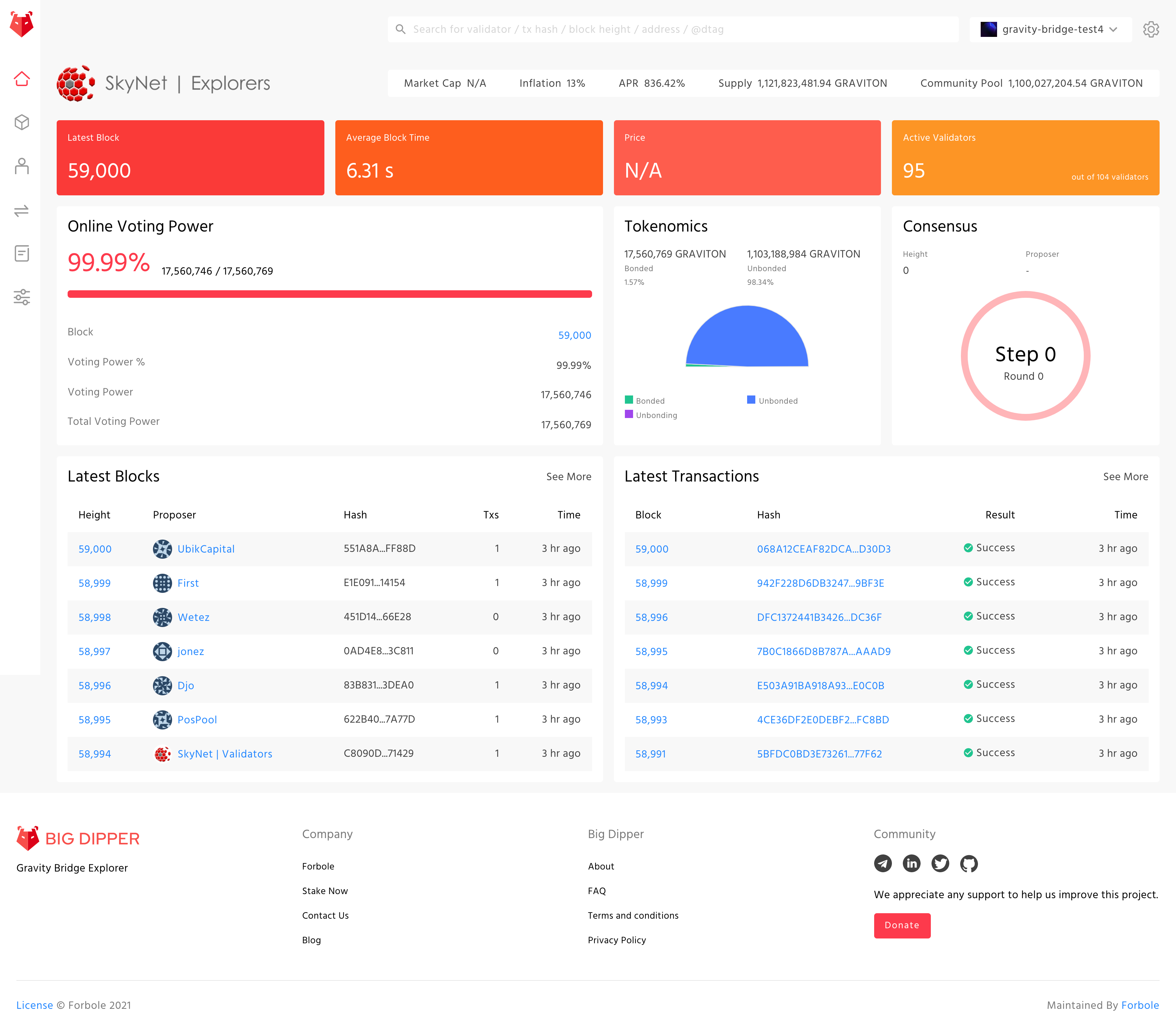Open the Params sliders icon in sidebar
Screen dimensions: 1176x1030
click(x=22, y=297)
